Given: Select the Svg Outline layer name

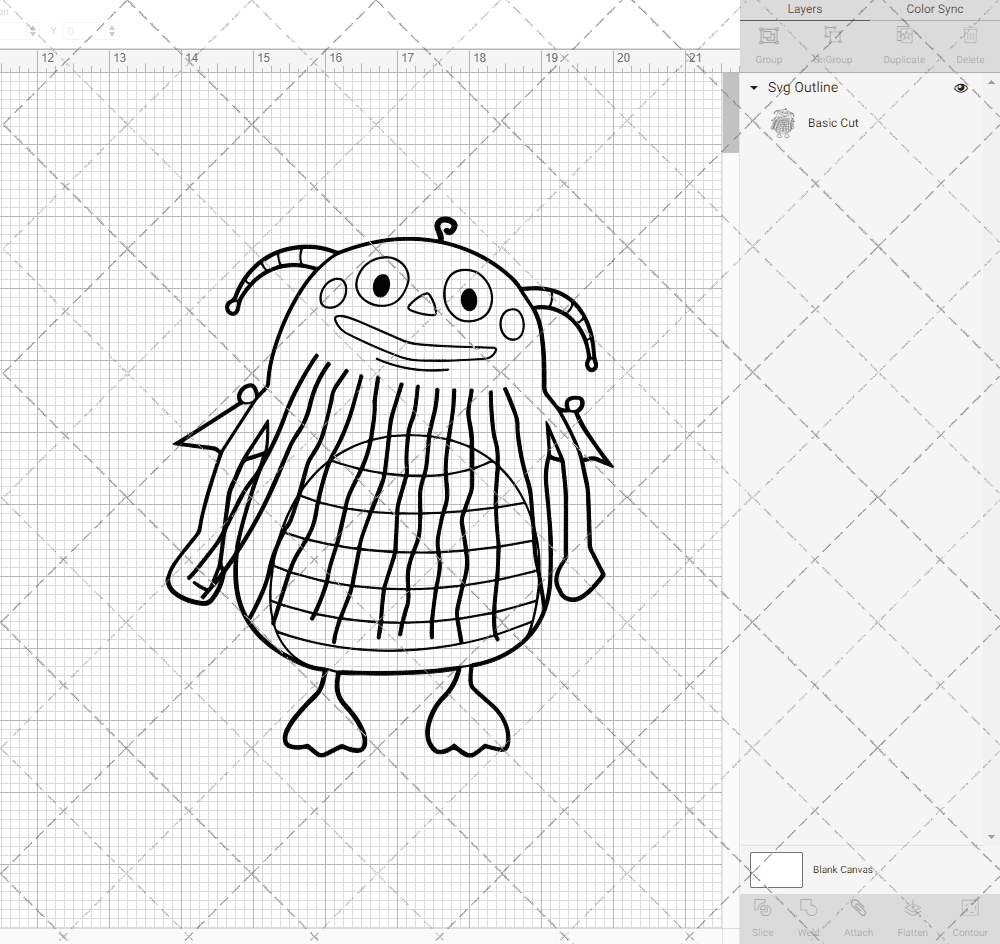Looking at the screenshot, I should click(802, 87).
